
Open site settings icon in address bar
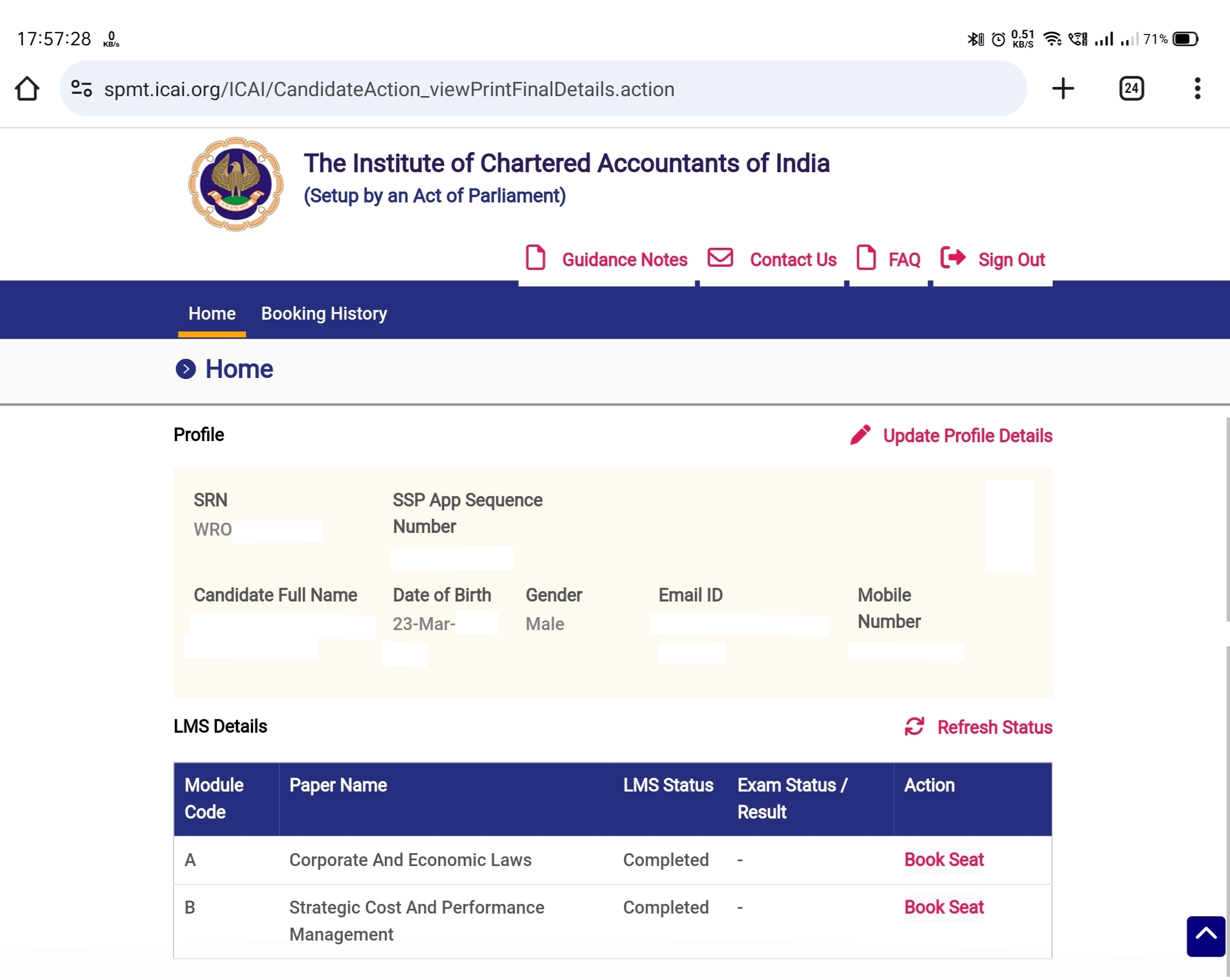tap(81, 89)
